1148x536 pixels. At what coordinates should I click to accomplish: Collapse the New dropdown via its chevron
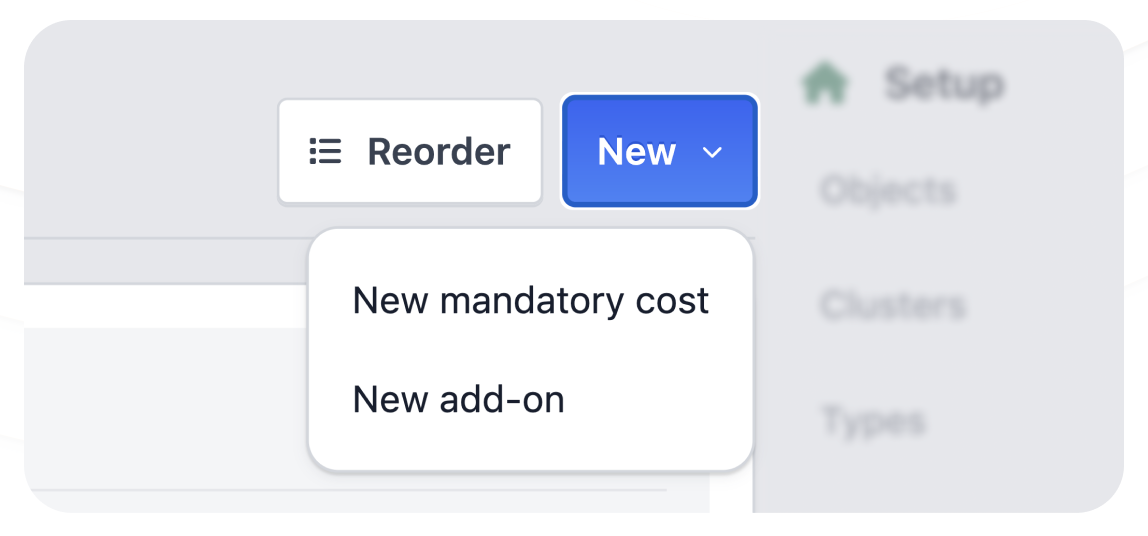pyautogui.click(x=712, y=152)
